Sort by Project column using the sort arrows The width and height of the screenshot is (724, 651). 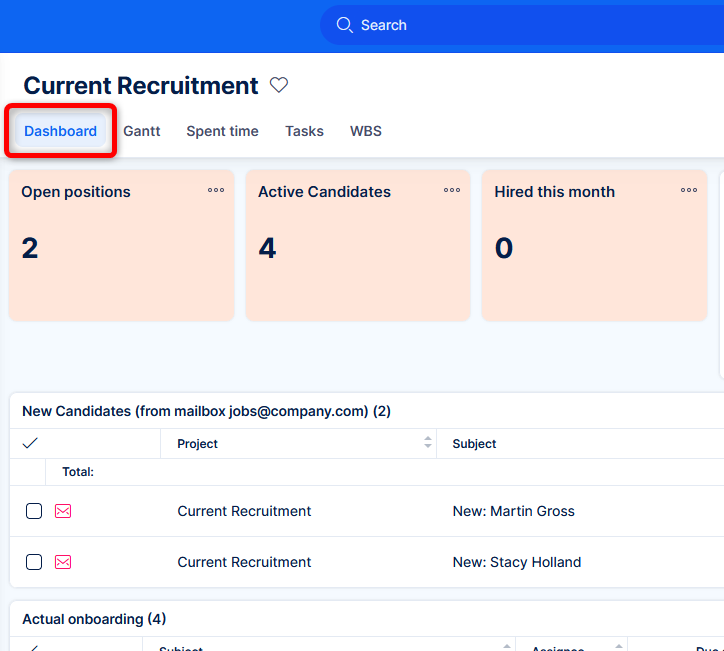point(428,443)
